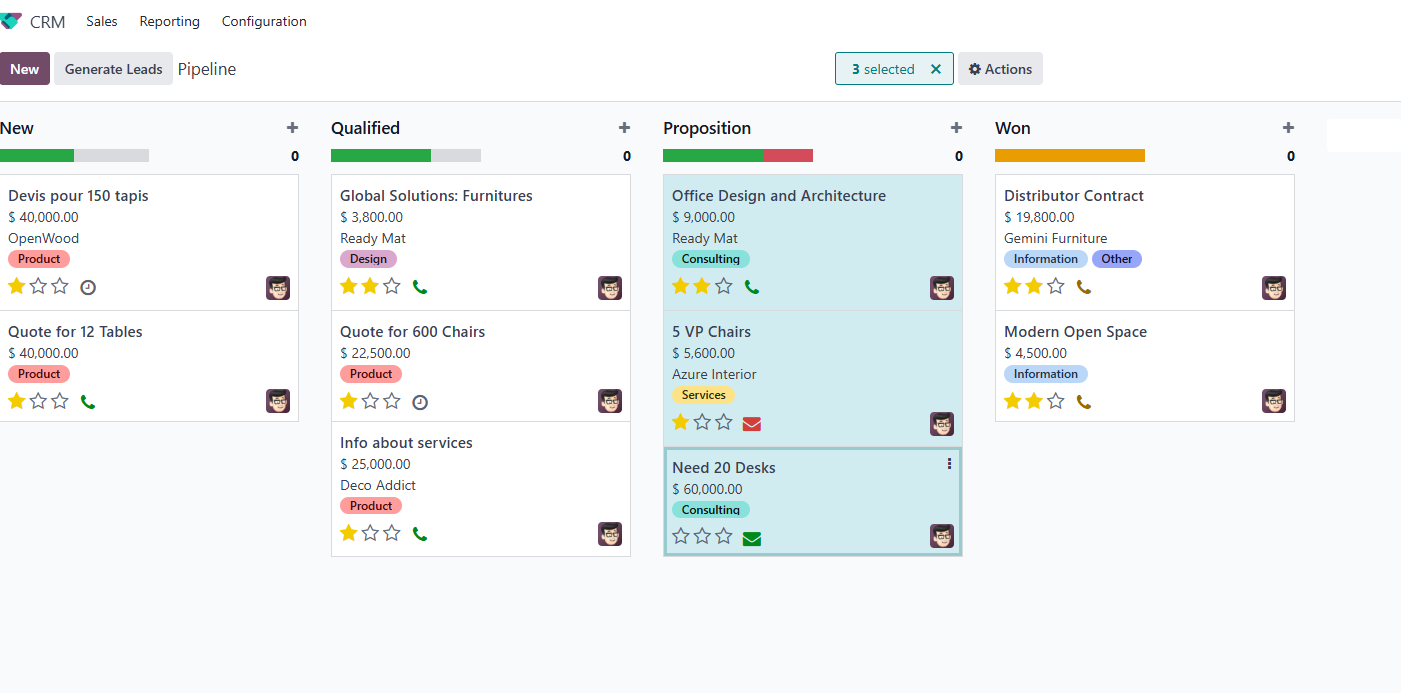Open the Info about services opportunity

(406, 443)
